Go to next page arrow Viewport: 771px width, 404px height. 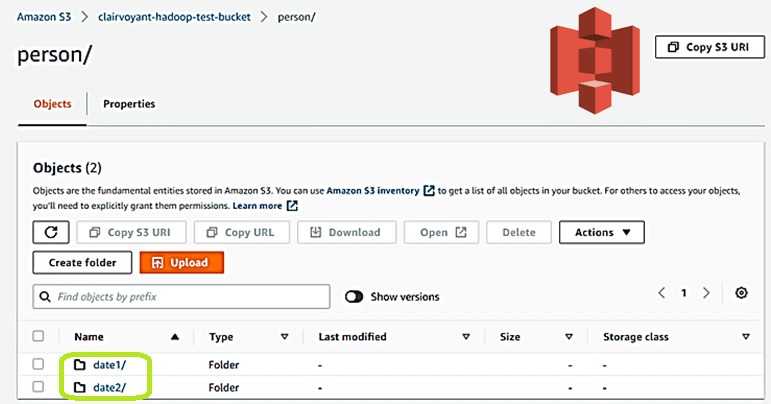tap(706, 293)
